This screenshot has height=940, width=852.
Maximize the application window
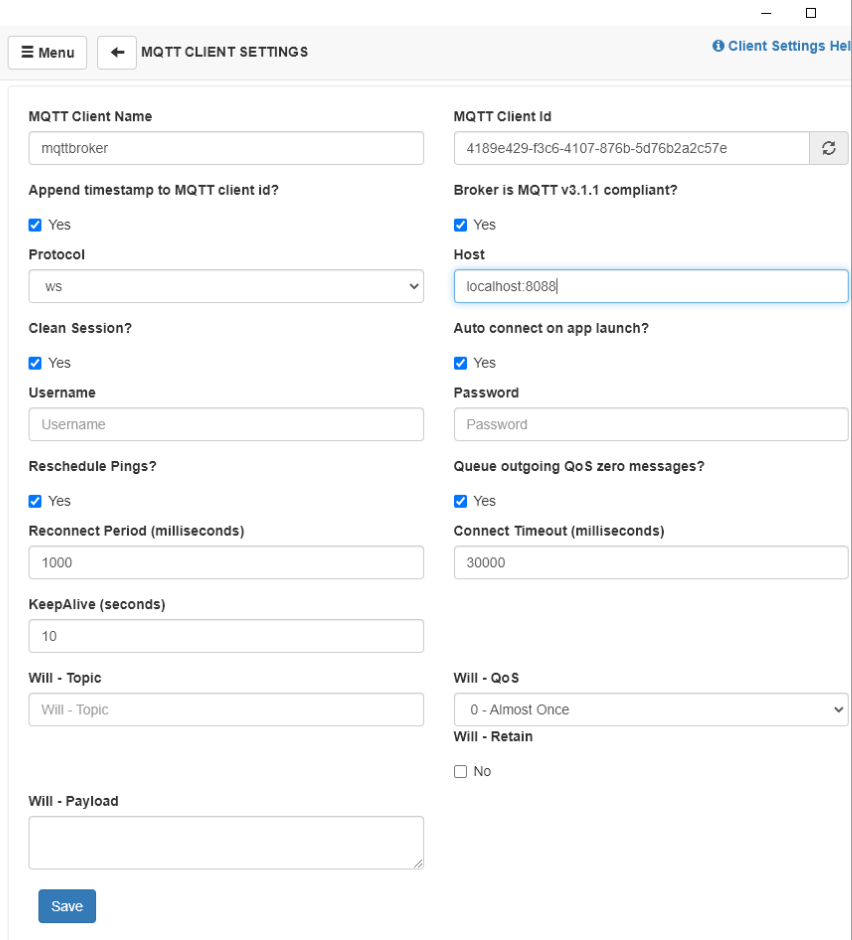[x=811, y=13]
